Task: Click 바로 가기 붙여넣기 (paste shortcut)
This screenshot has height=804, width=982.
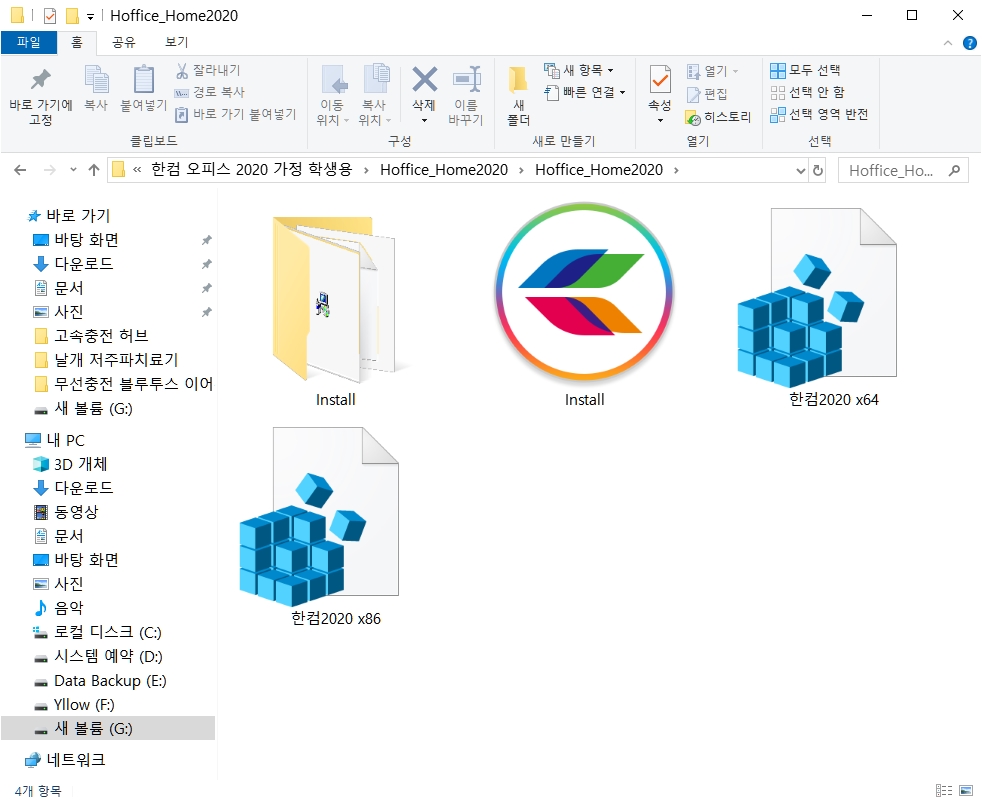Action: 235,115
